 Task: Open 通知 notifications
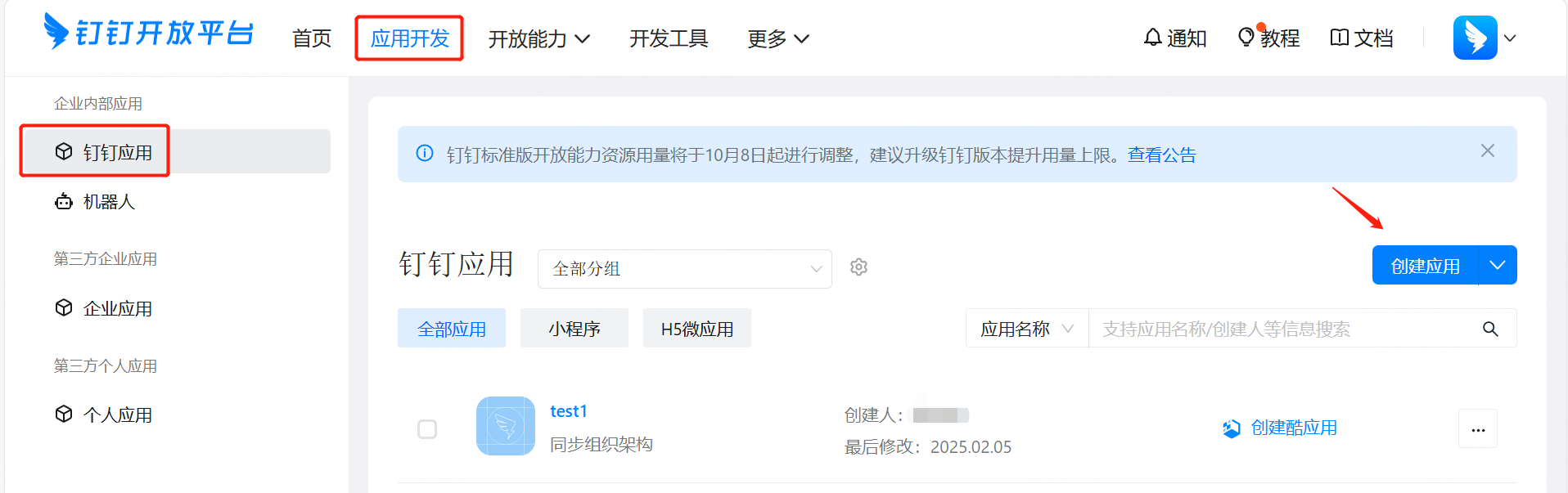coord(1187,38)
